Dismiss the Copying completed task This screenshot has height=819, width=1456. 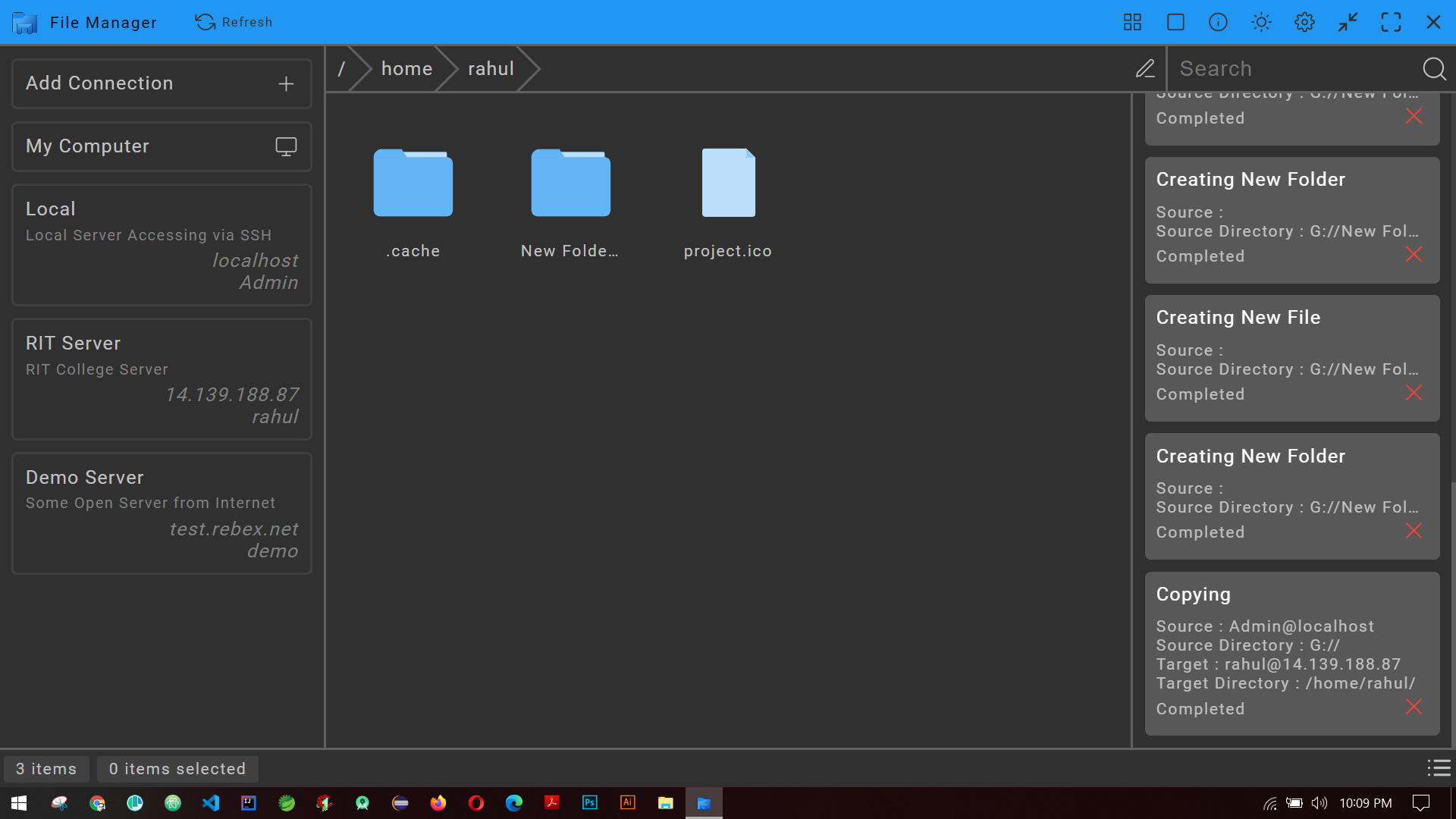click(1414, 707)
